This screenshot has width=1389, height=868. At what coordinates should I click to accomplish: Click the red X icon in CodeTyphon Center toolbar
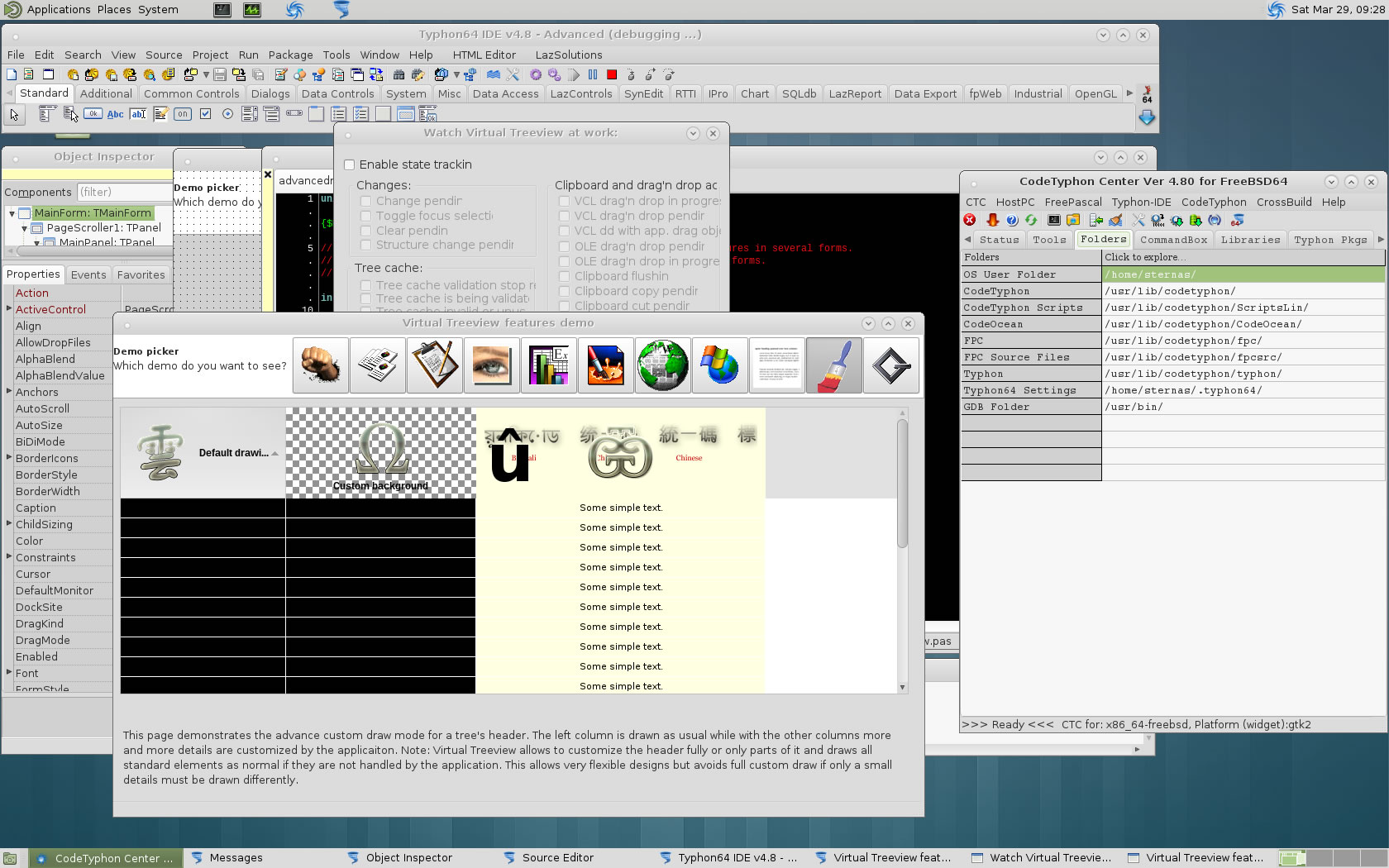click(970, 220)
